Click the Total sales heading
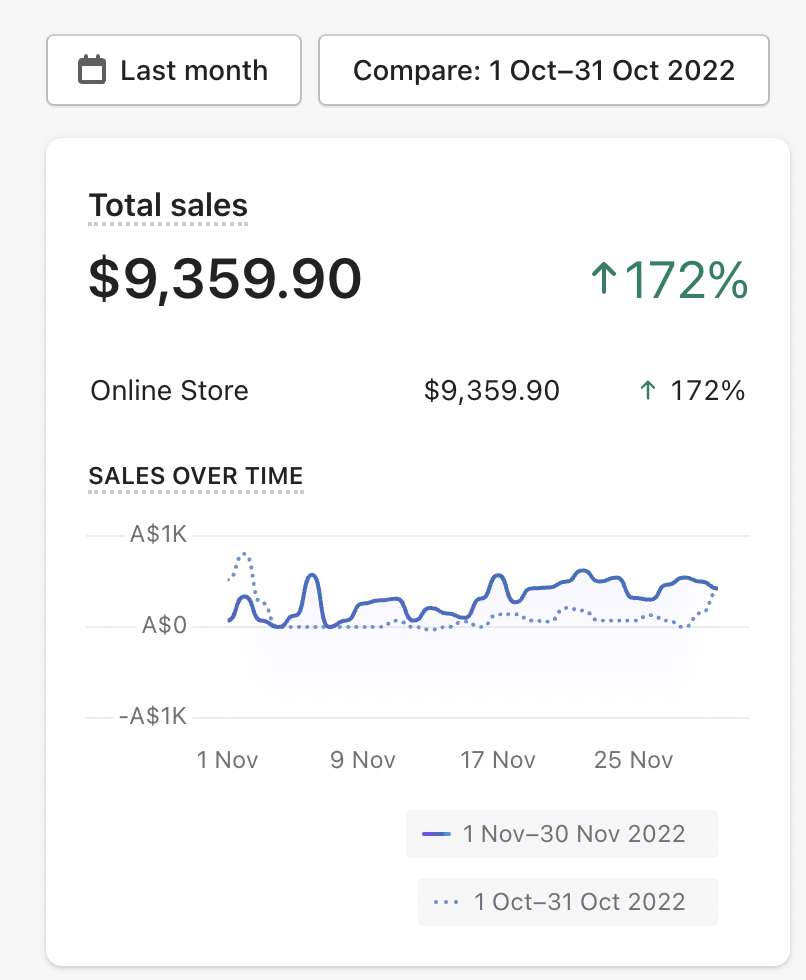Viewport: 806px width, 980px height. (168, 205)
